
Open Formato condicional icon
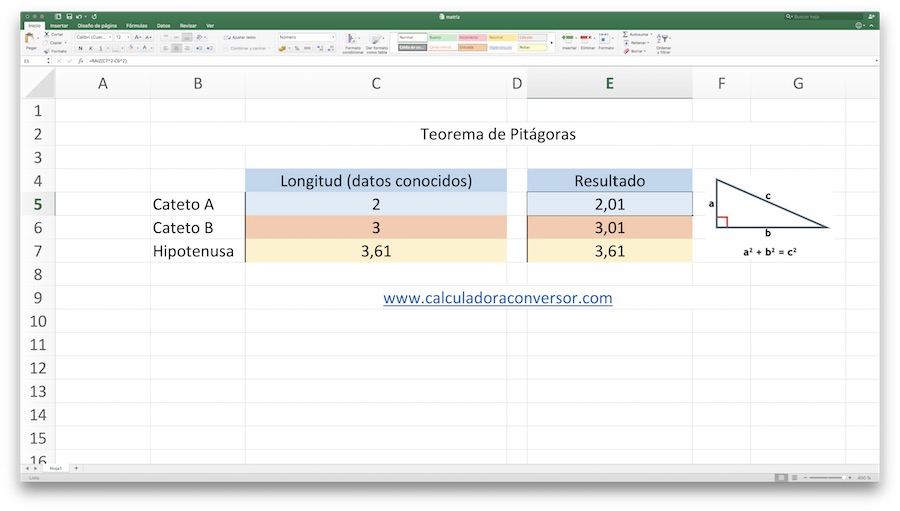pyautogui.click(x=350, y=38)
